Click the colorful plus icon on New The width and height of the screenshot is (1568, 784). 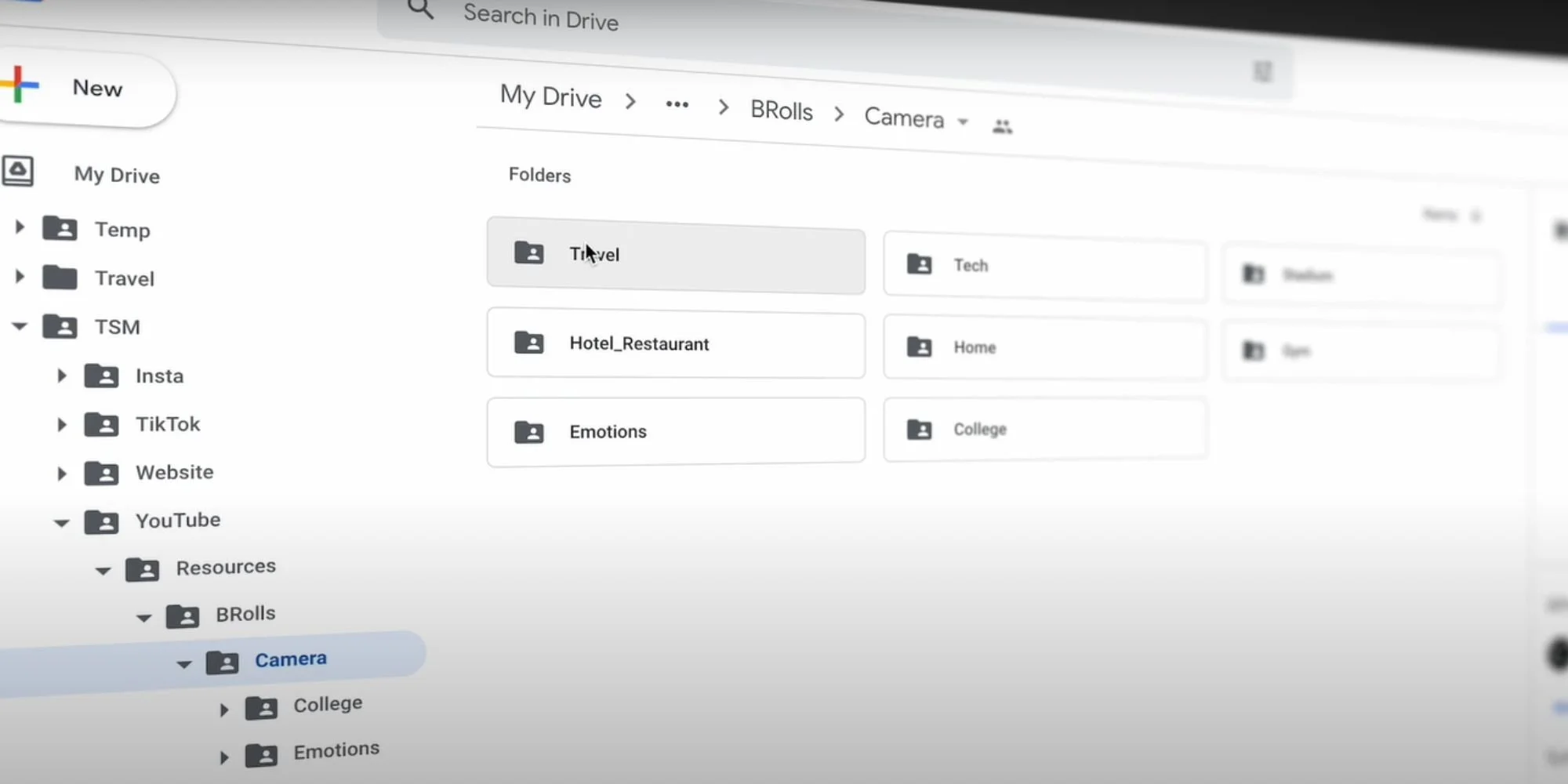click(x=19, y=85)
